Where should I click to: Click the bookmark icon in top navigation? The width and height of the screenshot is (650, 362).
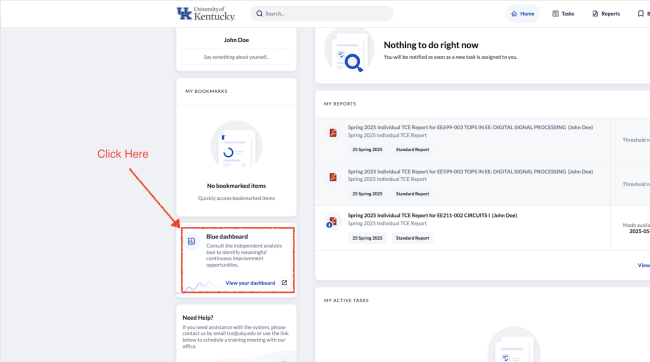point(640,14)
